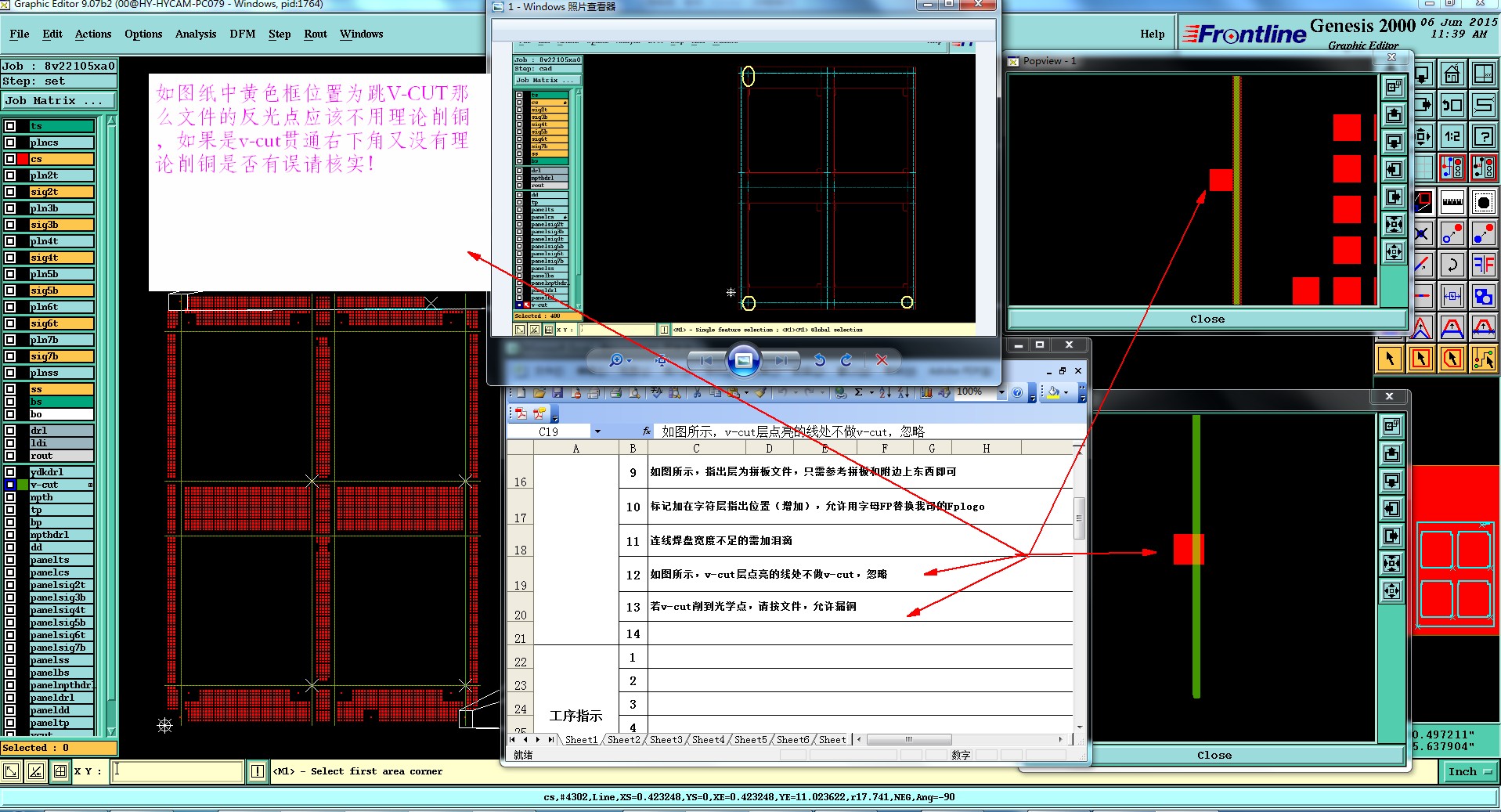Open the Inch units dropdown
This screenshot has height=812, width=1501.
coord(1470,771)
